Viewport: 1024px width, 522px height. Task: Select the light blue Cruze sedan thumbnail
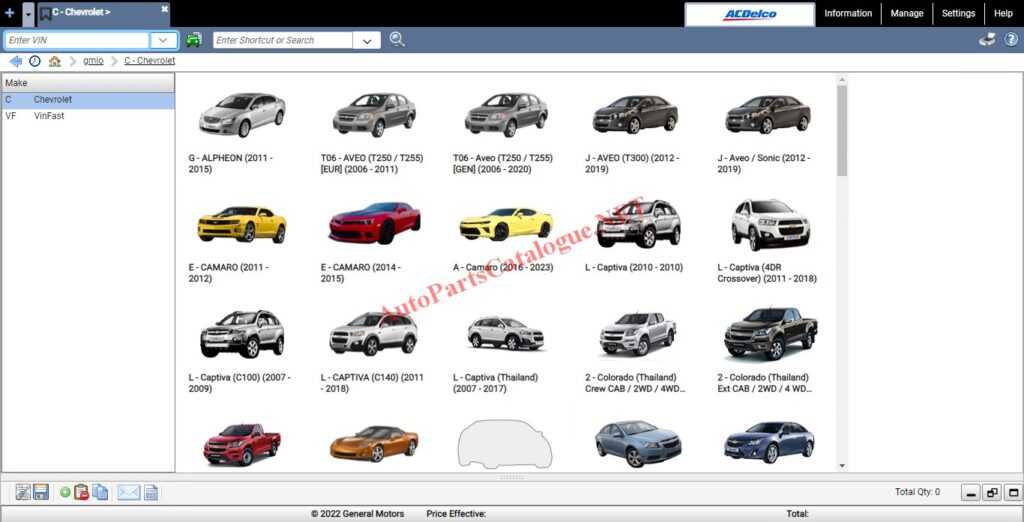638,444
